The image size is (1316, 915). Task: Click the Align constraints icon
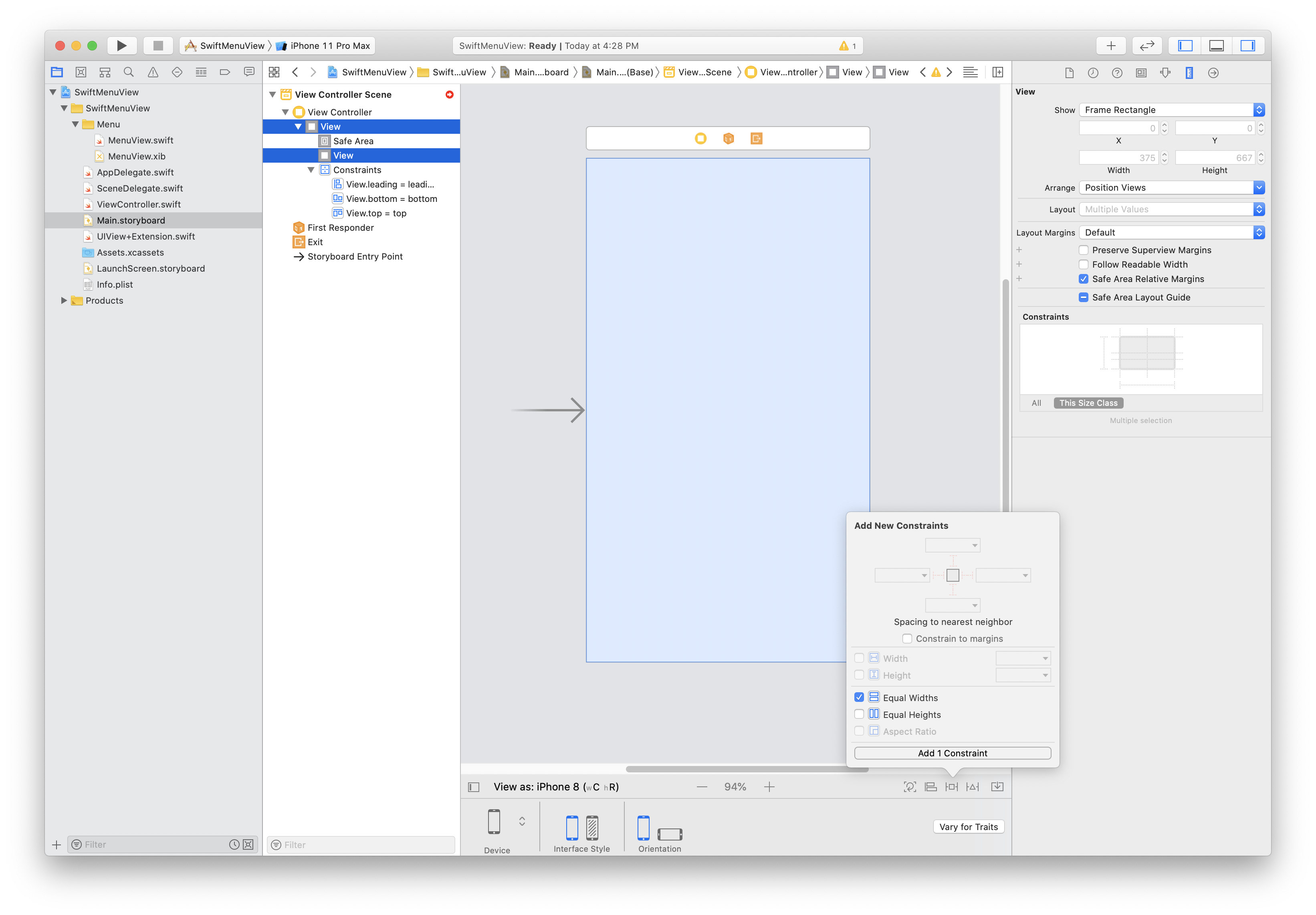click(931, 787)
